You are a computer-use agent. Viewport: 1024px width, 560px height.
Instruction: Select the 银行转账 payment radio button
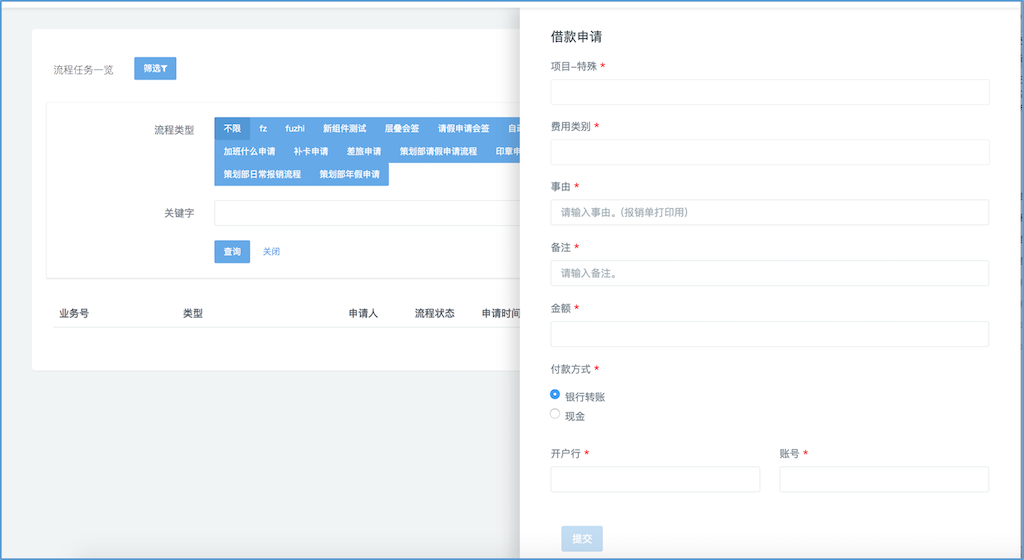pos(554,394)
